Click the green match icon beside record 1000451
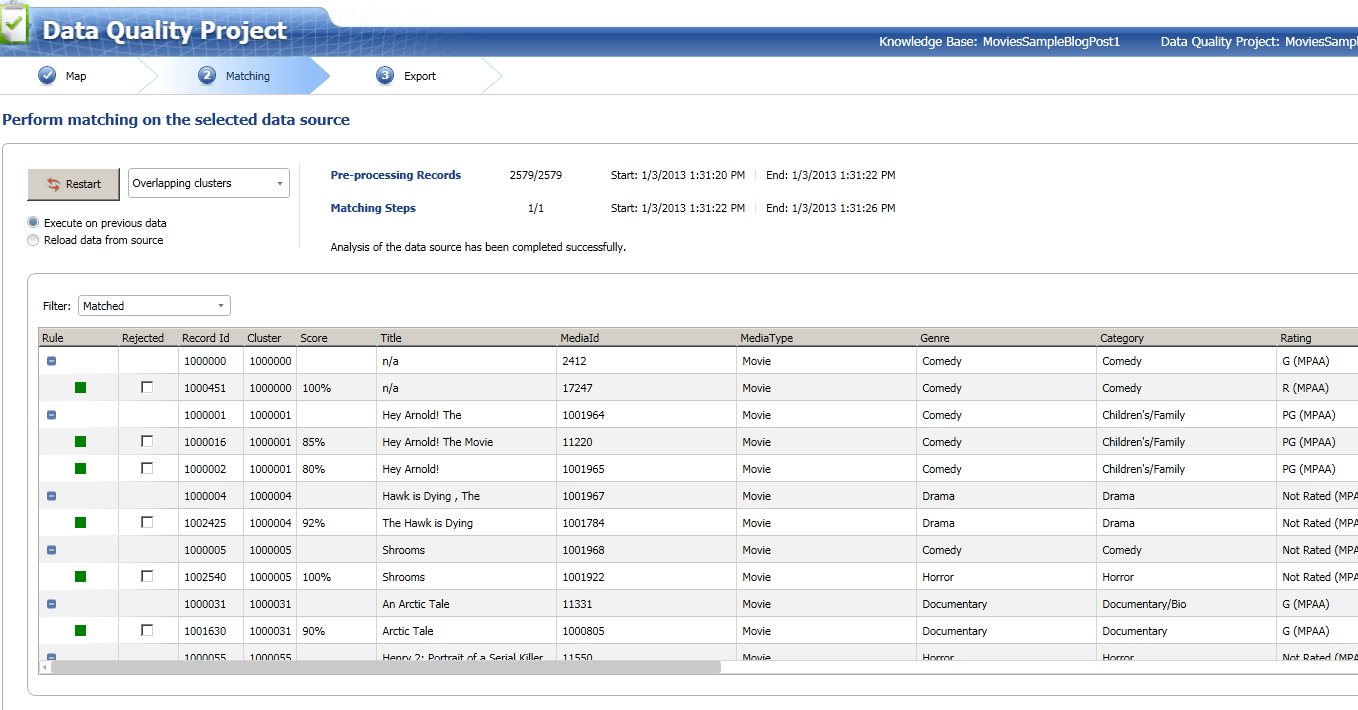Screen dimensions: 1358x710 [x=81, y=387]
